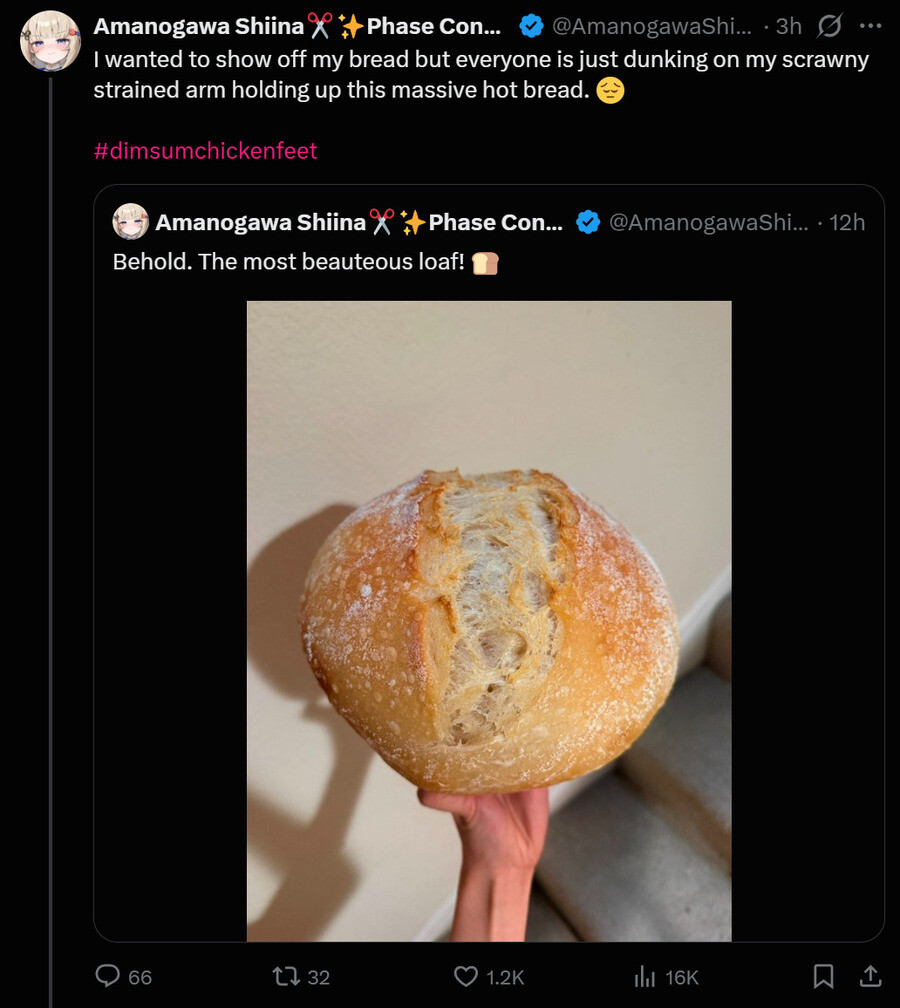
Task: View post analytics via bar chart icon
Action: pyautogui.click(x=644, y=977)
